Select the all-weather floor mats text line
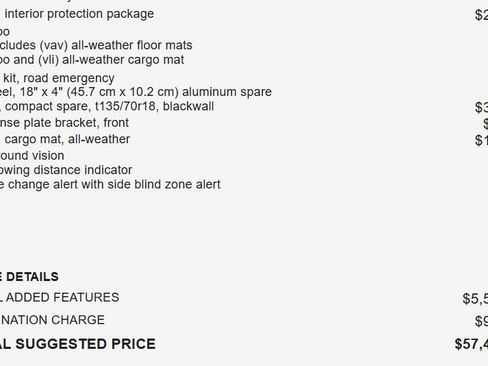488x366 pixels. [96, 45]
